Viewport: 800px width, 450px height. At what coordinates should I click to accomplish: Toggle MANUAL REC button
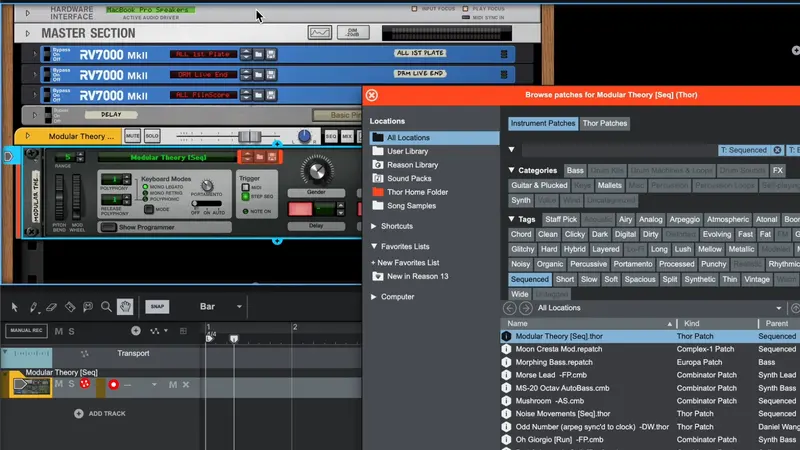[26, 331]
